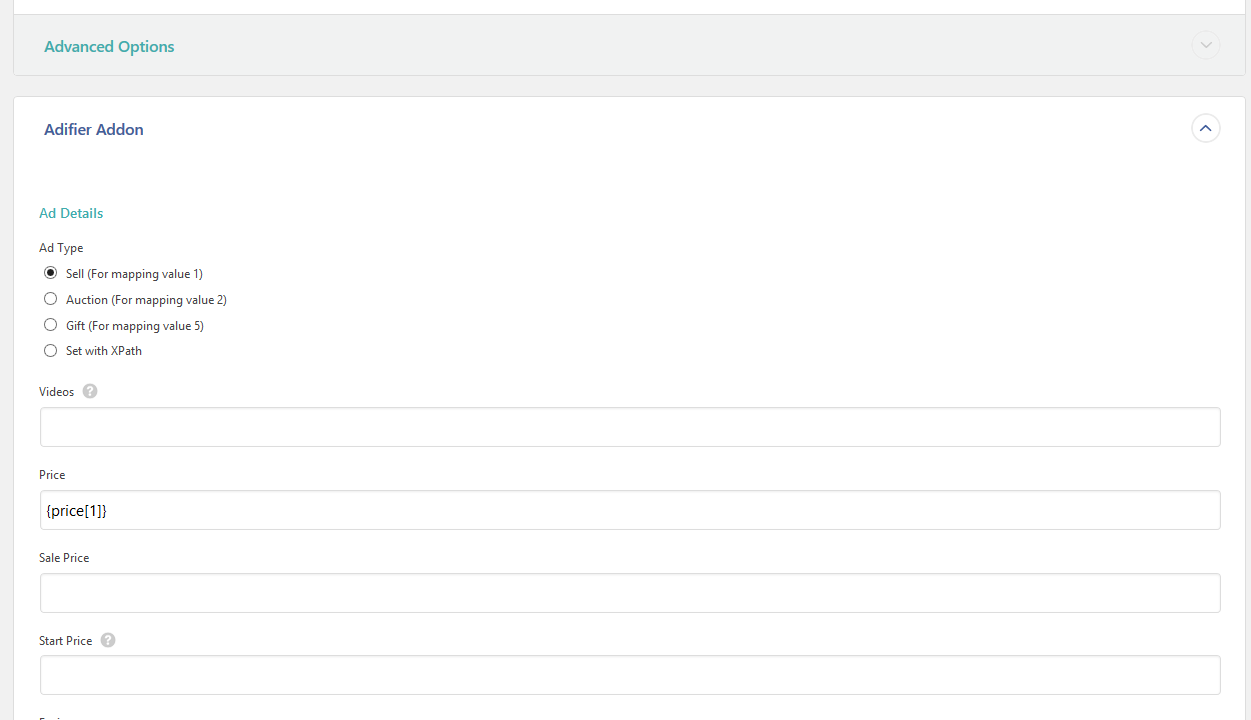Choose Auction ad type option
Viewport: 1251px width, 720px height.
(x=50, y=299)
